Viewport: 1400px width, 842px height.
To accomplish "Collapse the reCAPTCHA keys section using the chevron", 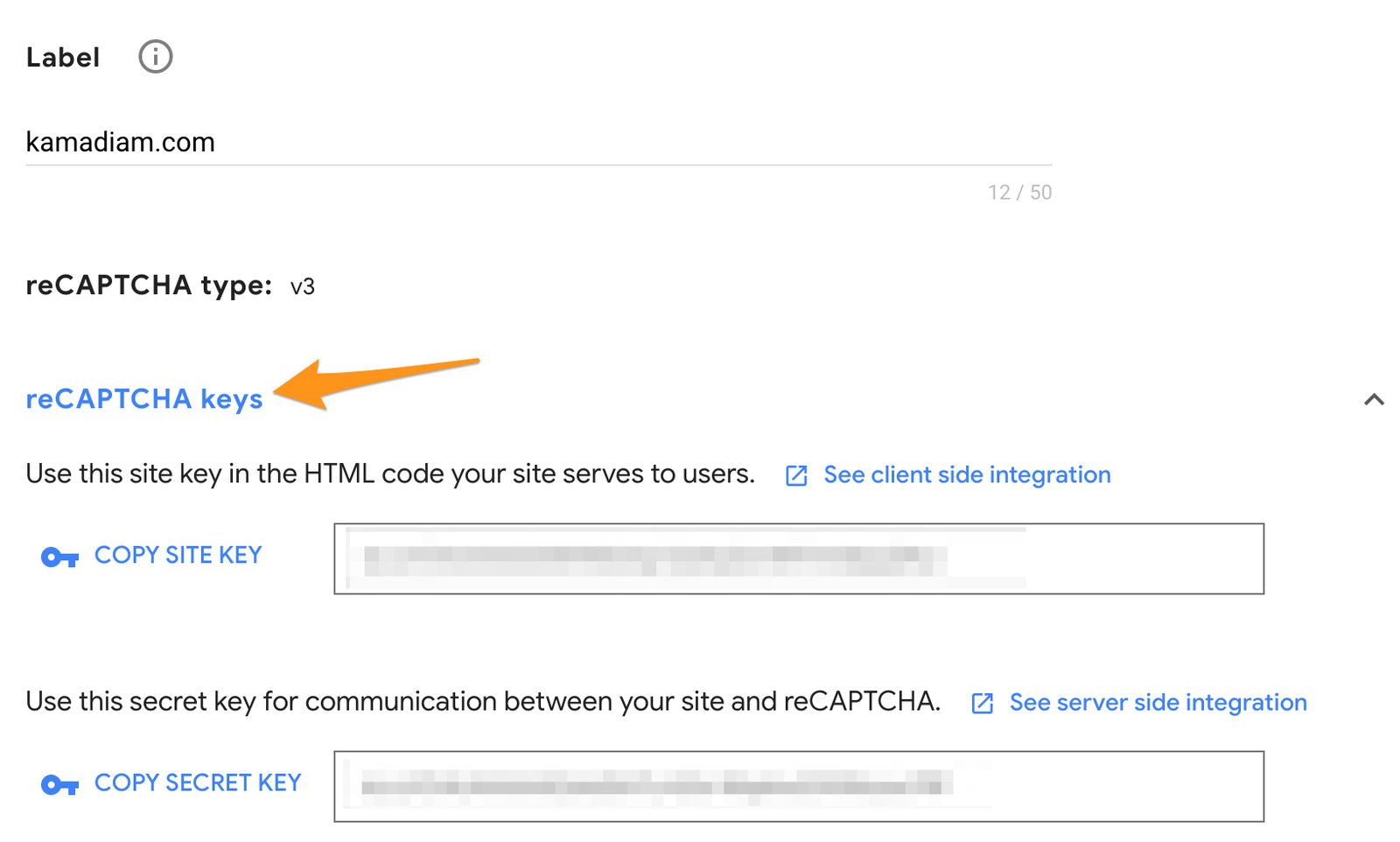I will tap(1374, 400).
